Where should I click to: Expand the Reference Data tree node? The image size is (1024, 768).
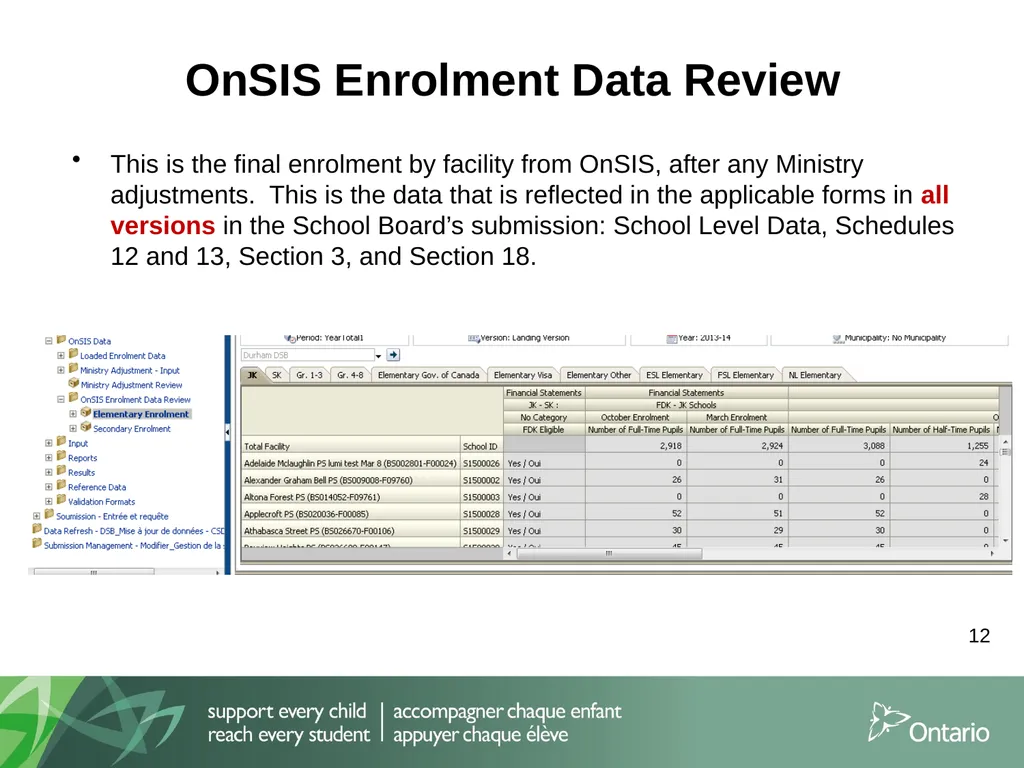48,487
